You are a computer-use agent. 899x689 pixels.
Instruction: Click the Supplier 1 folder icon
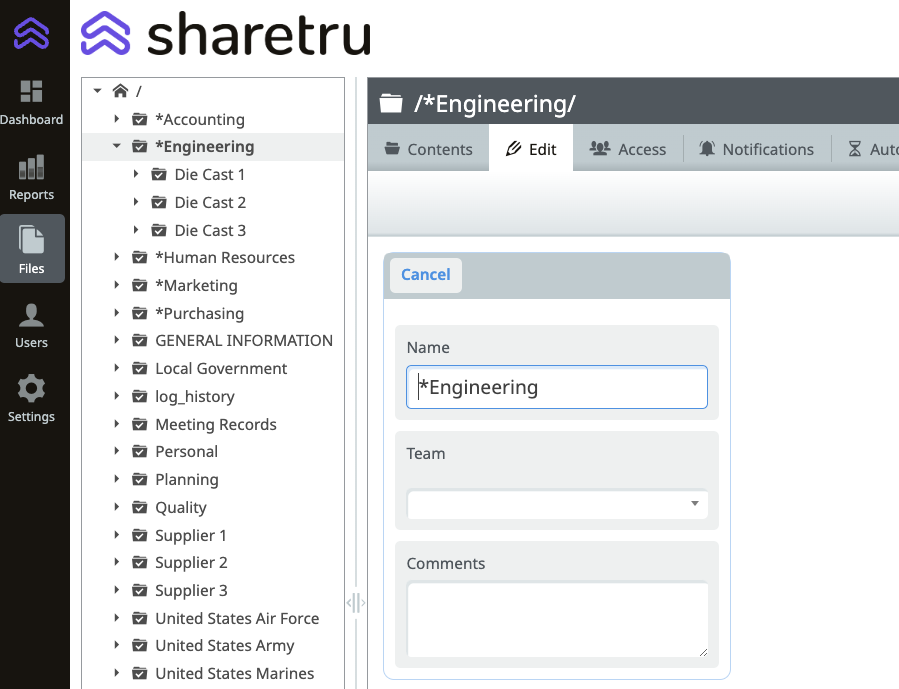[139, 535]
